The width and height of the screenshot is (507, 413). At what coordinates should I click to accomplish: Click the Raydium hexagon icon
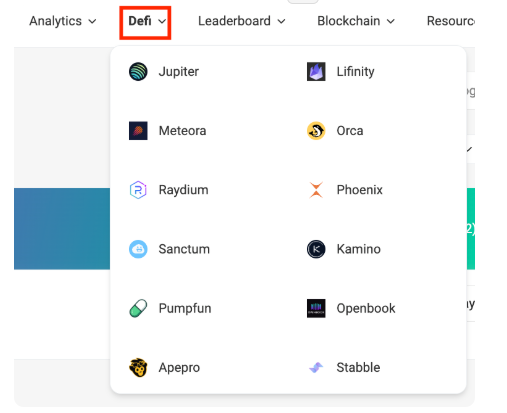click(x=138, y=190)
